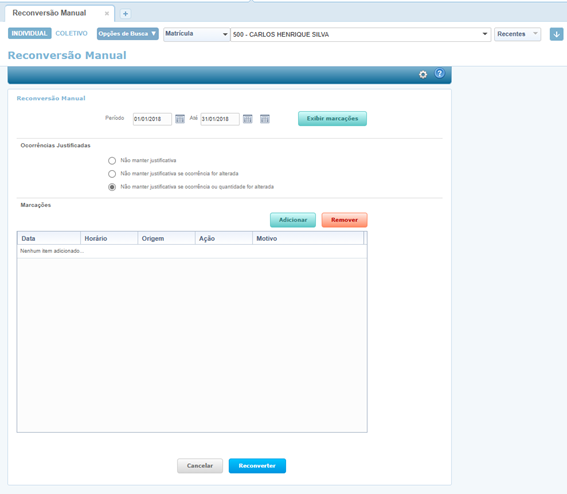This screenshot has height=494, width=567.
Task: Open calendar picker for end date 31/01/2018
Action: click(x=248, y=119)
